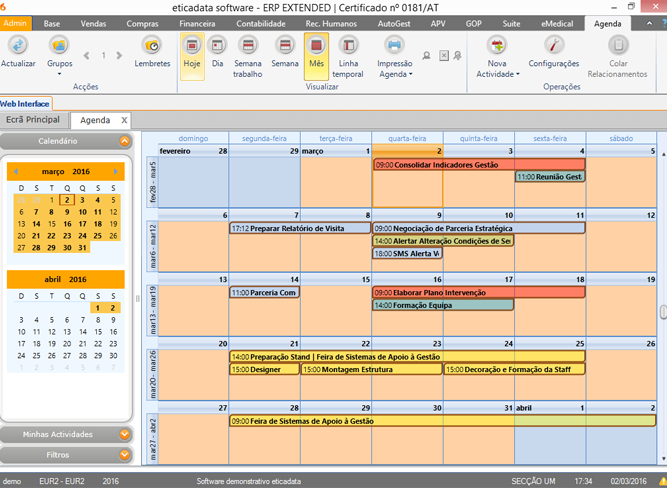Open Configurações in the Operações group
Viewport: 667px width, 488px height.
[553, 45]
